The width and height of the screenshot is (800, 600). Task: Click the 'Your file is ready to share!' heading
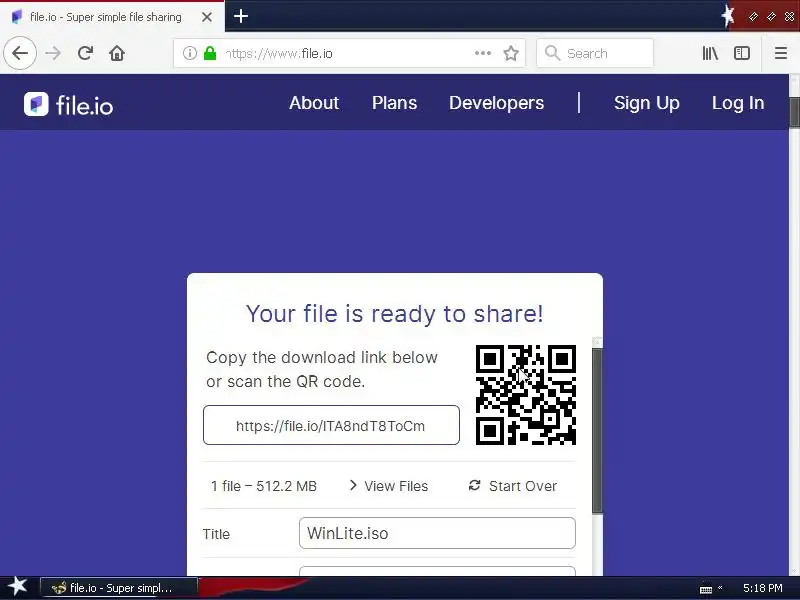[394, 313]
